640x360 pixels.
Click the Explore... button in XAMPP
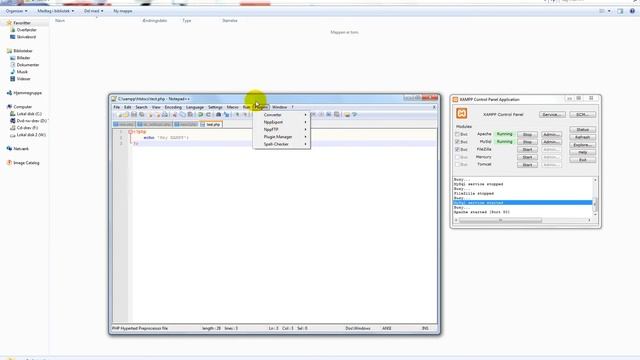point(582,145)
